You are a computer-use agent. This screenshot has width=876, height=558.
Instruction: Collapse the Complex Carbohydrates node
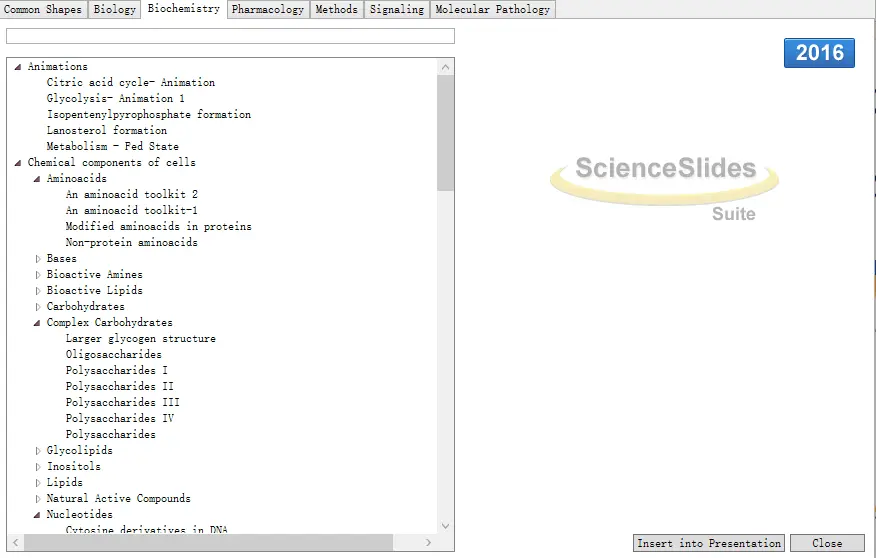click(x=37, y=323)
